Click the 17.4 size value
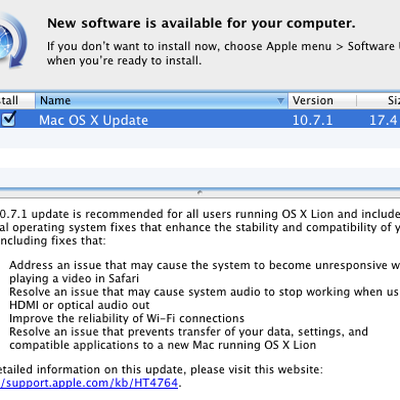 pyautogui.click(x=383, y=120)
